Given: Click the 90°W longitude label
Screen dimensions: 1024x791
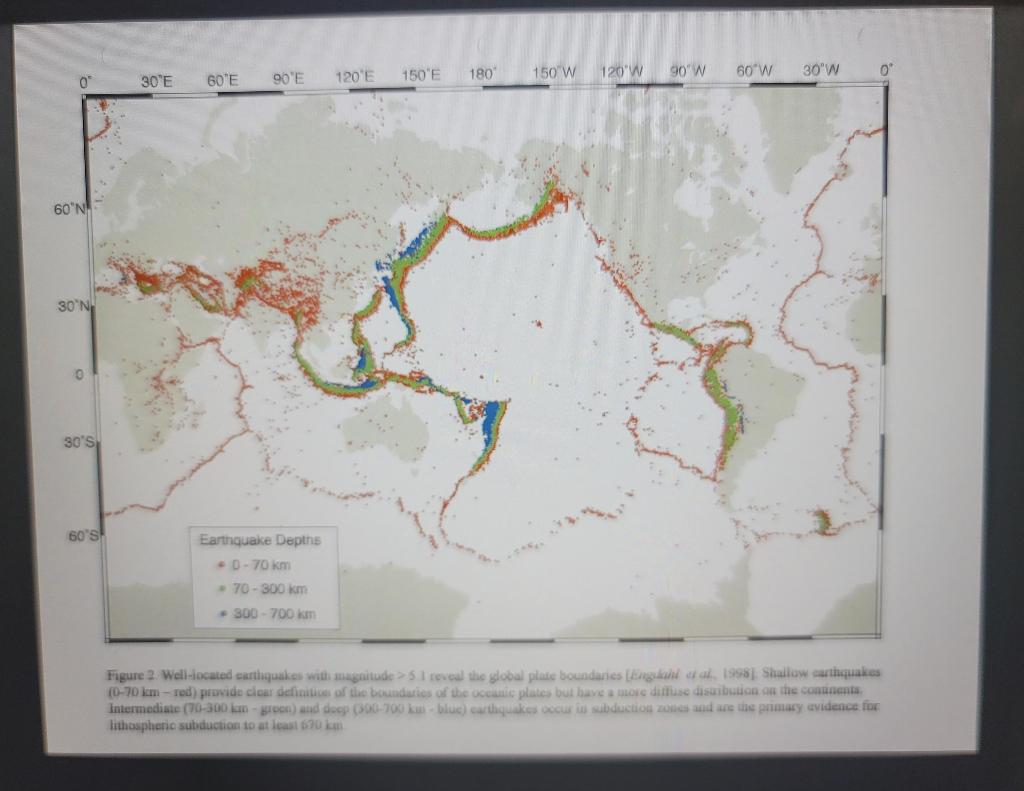Looking at the screenshot, I should (x=688, y=71).
